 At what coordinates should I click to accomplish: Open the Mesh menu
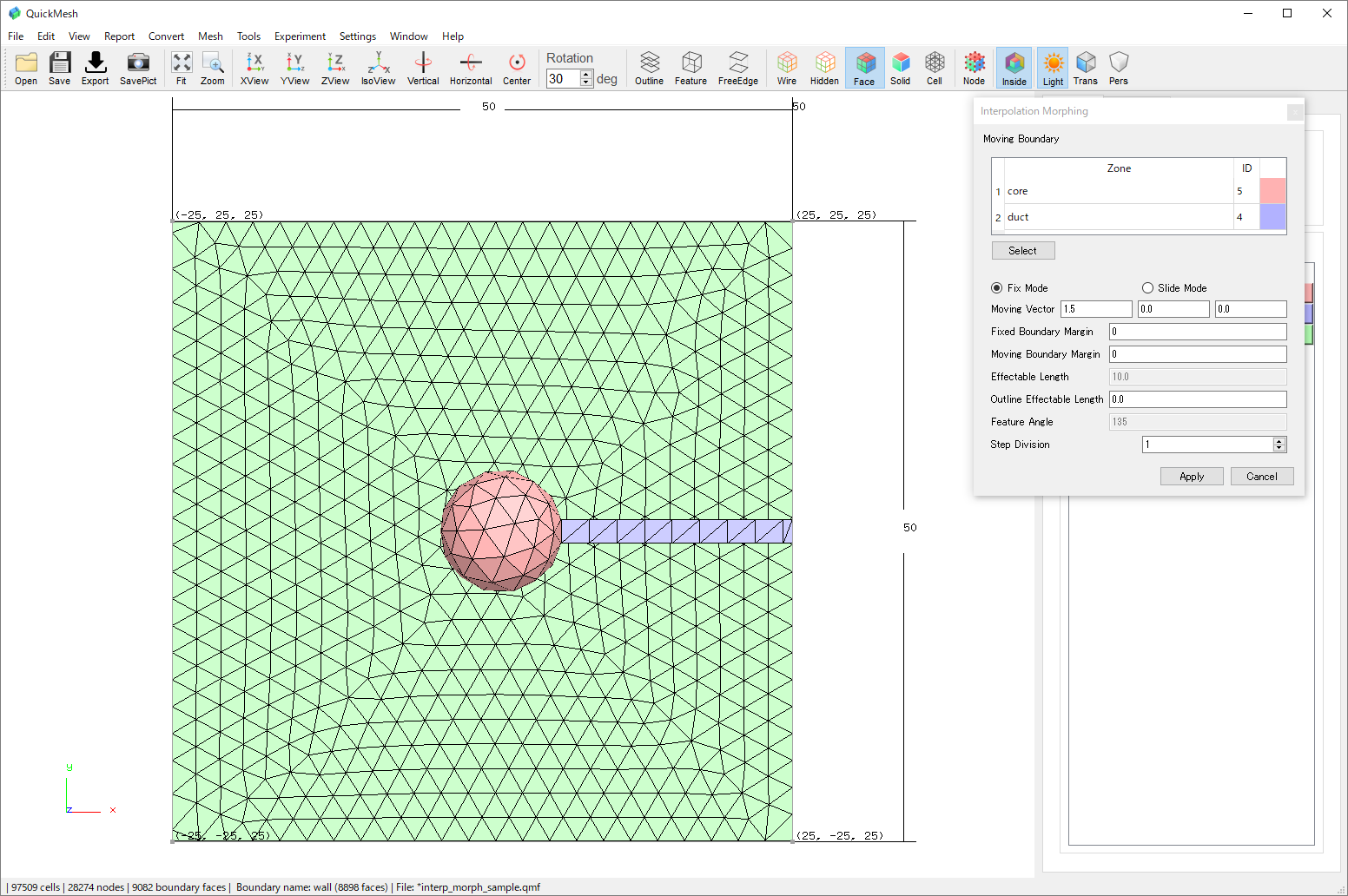[x=210, y=36]
